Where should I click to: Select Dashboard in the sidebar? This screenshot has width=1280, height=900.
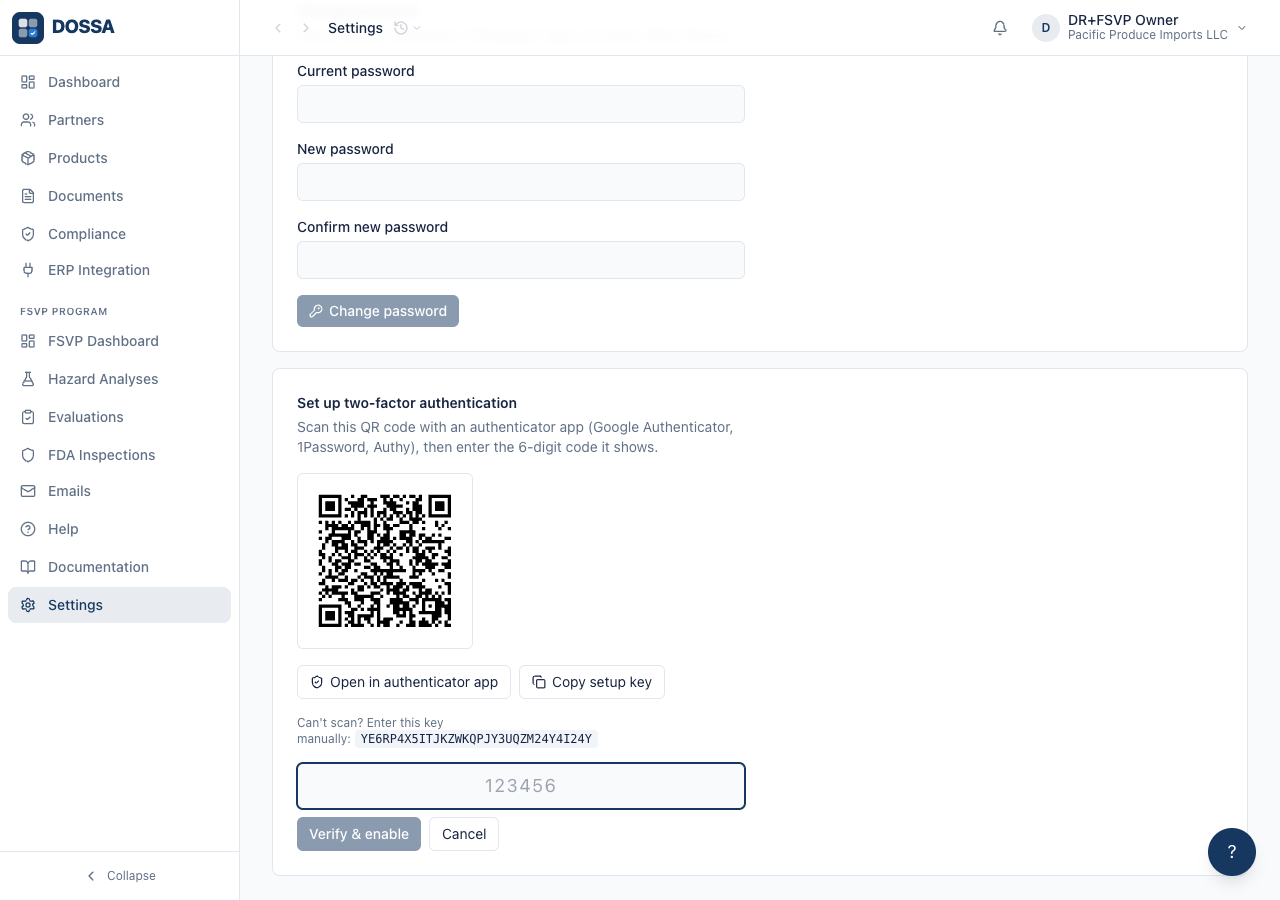click(x=119, y=82)
